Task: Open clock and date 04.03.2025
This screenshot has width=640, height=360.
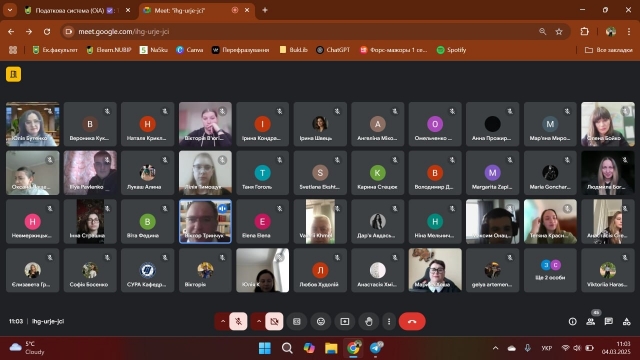Action: pos(616,348)
